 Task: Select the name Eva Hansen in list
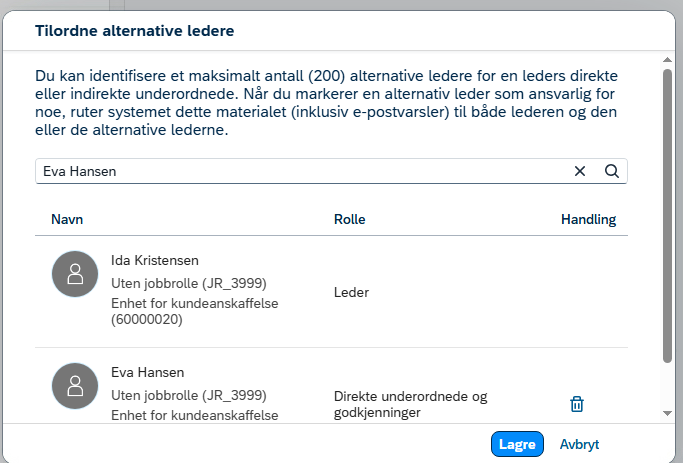148,372
